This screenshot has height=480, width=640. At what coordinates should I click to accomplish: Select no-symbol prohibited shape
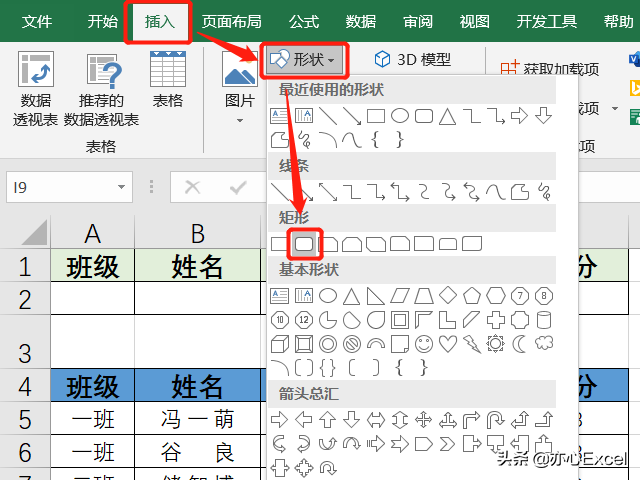coord(352,344)
